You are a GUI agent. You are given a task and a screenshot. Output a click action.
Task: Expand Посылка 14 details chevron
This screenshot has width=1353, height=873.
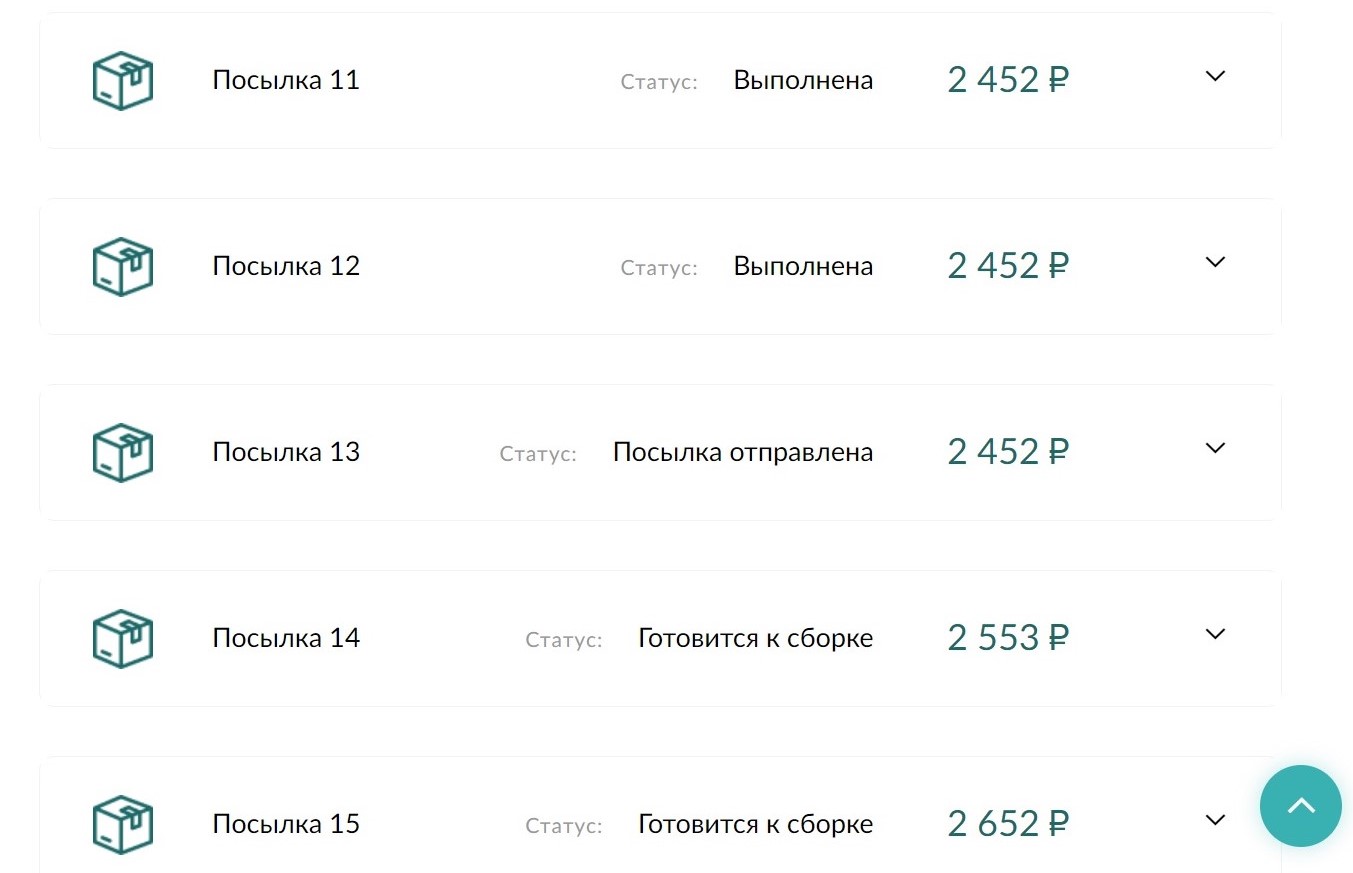tap(1215, 634)
